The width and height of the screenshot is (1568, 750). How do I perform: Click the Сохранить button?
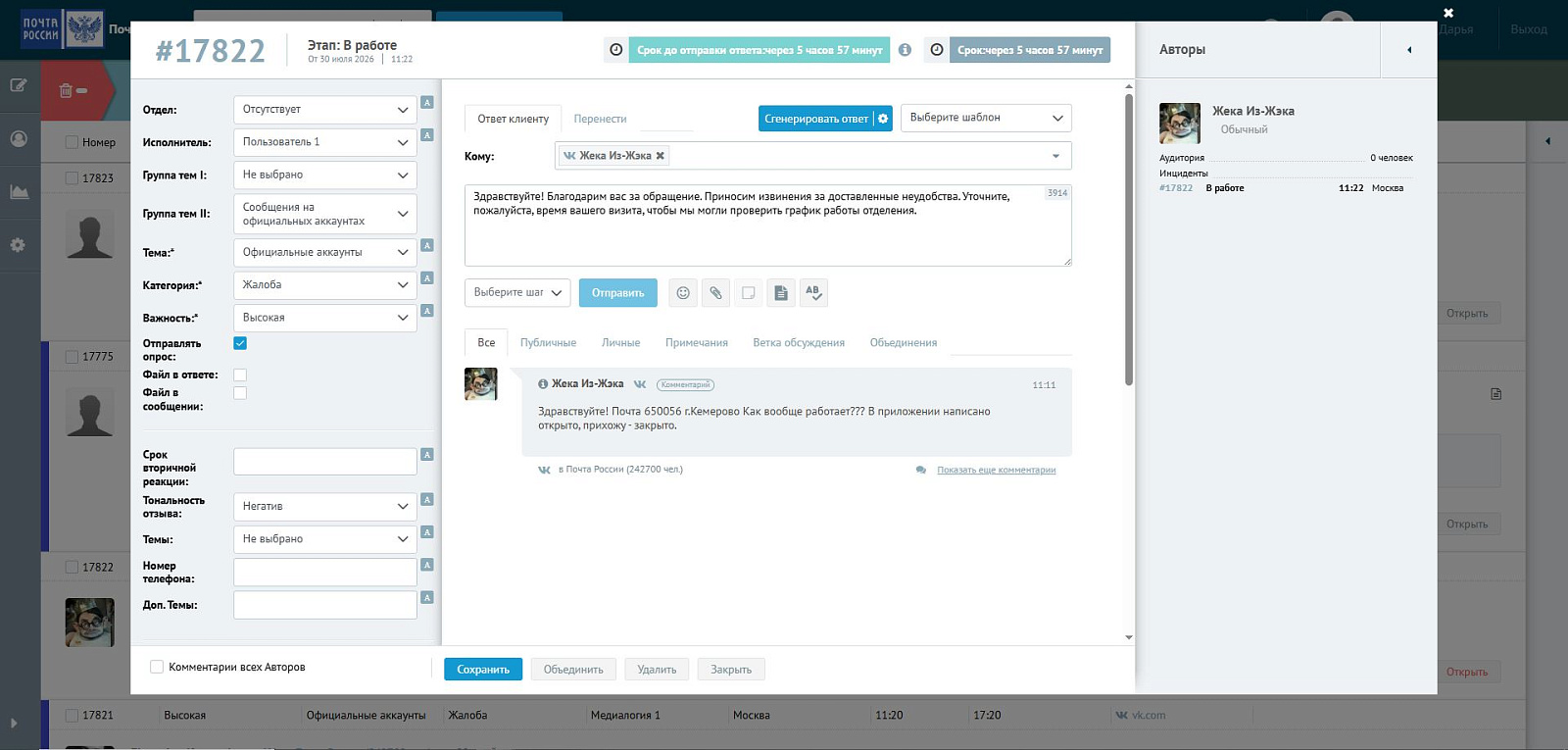tap(483, 670)
